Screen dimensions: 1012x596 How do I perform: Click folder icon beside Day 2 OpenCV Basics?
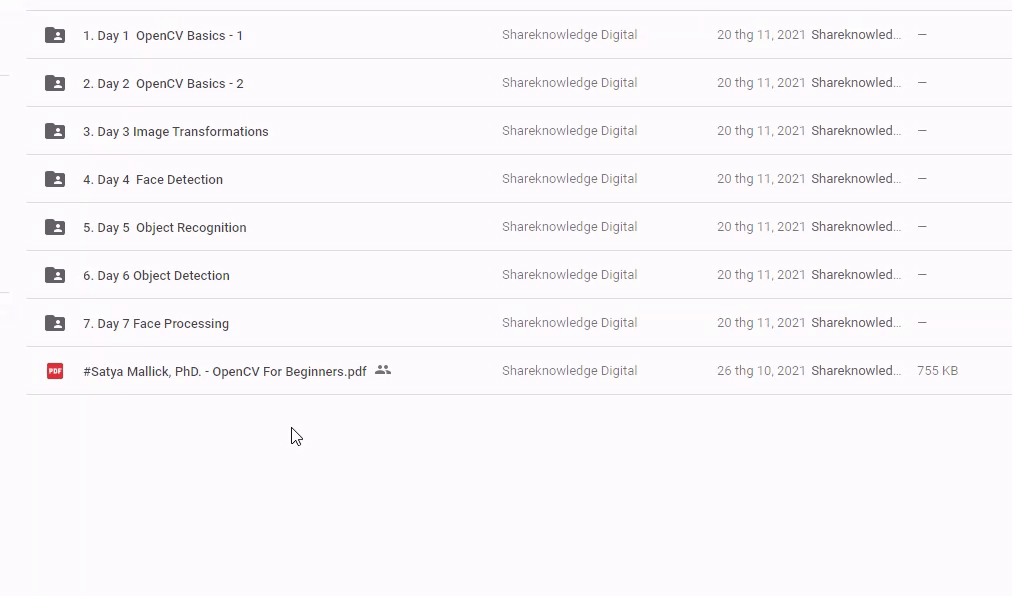55,83
